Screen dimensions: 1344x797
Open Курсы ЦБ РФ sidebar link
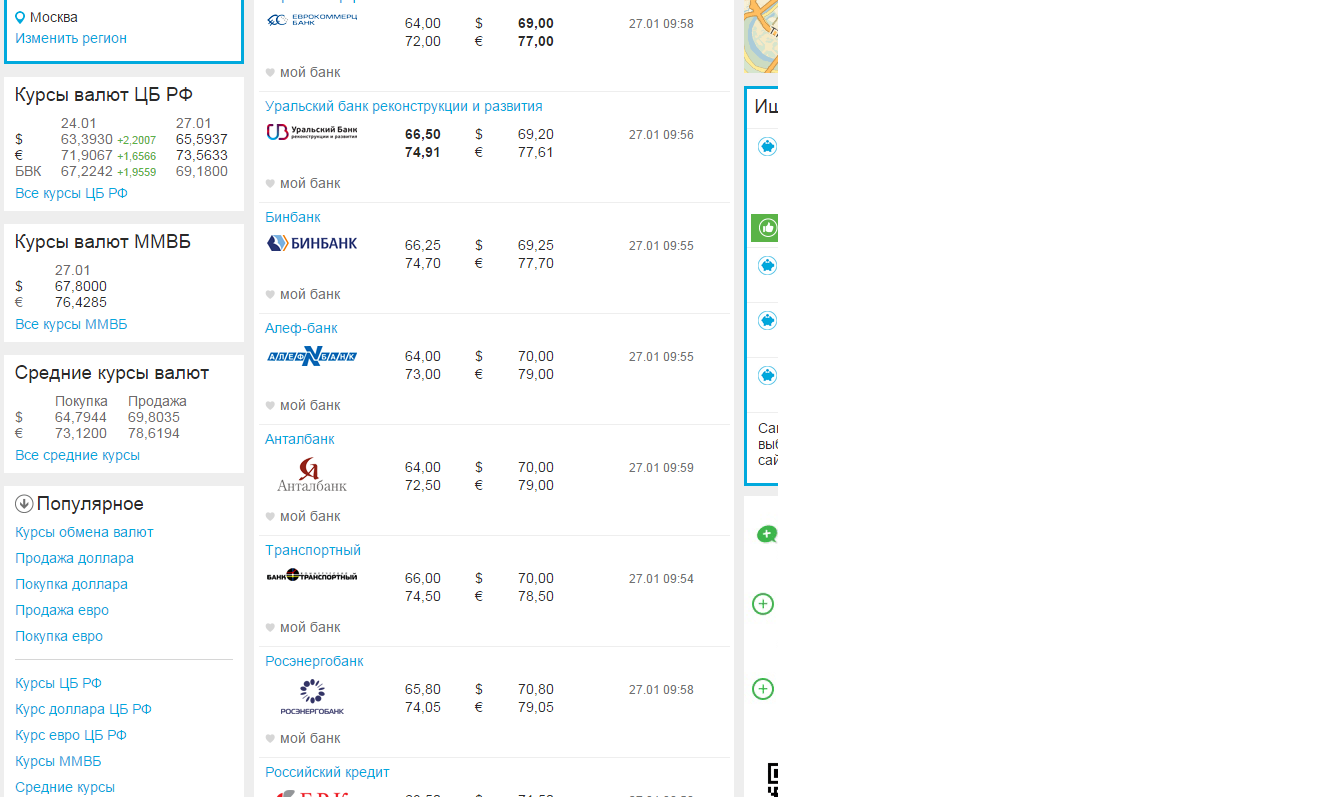tap(58, 683)
